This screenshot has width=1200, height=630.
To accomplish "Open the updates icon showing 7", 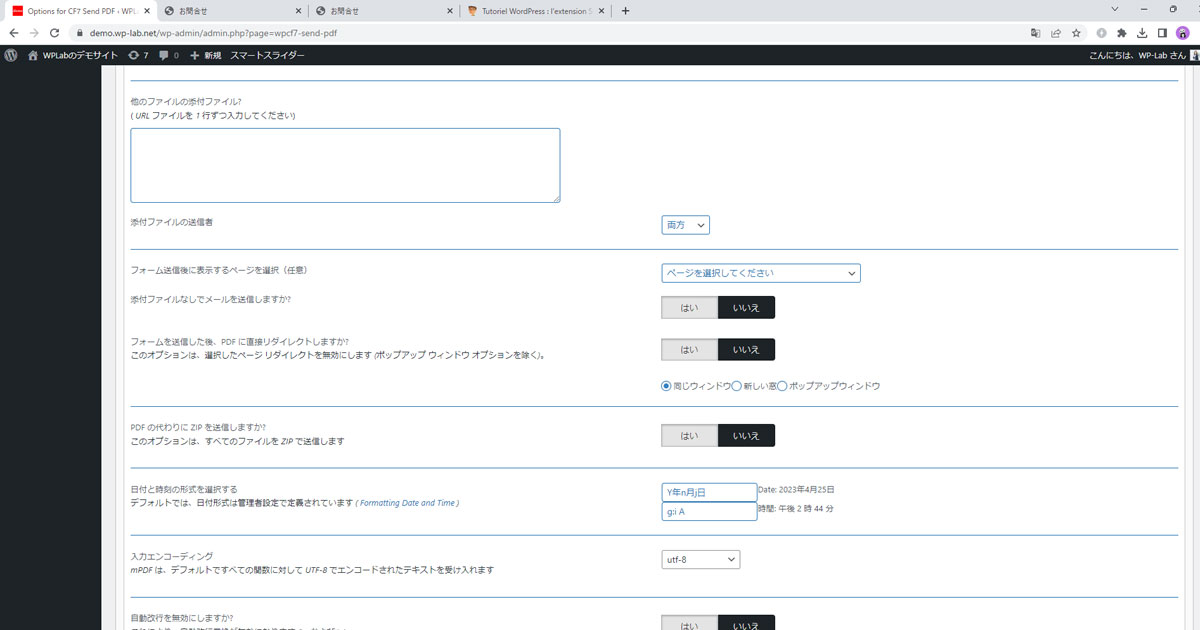I will click(138, 55).
